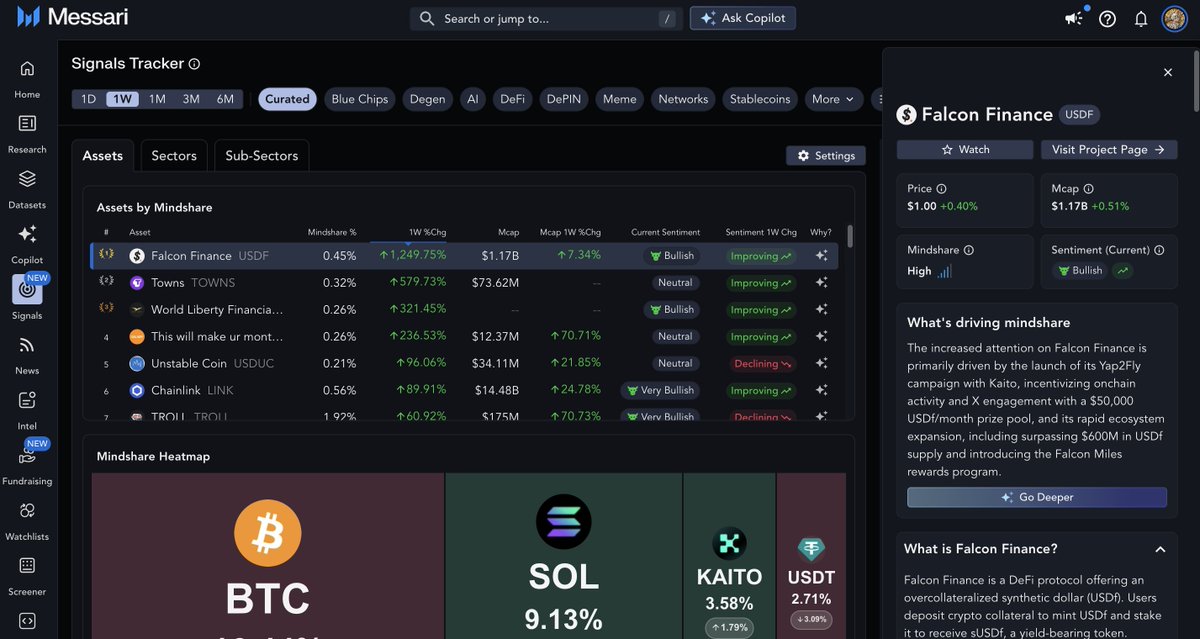Viewport: 1200px width, 639px height.
Task: Click the Signals Tracker info icon
Action: click(194, 64)
